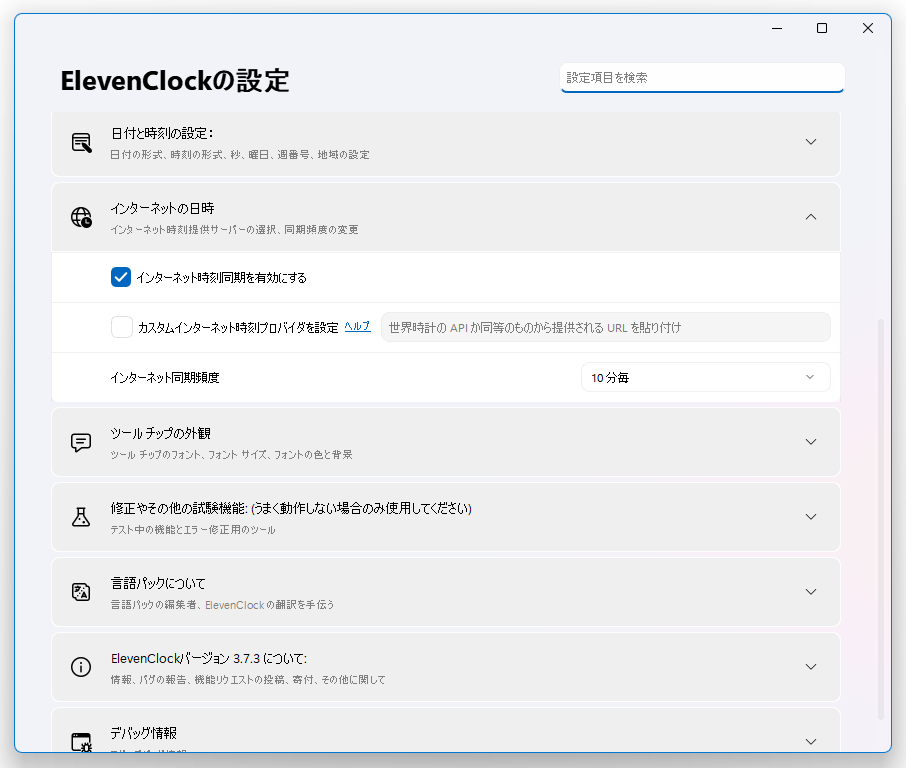Screen dimensions: 906x768
Task: Click the デバッグ情報 heading text
Action: (143, 733)
